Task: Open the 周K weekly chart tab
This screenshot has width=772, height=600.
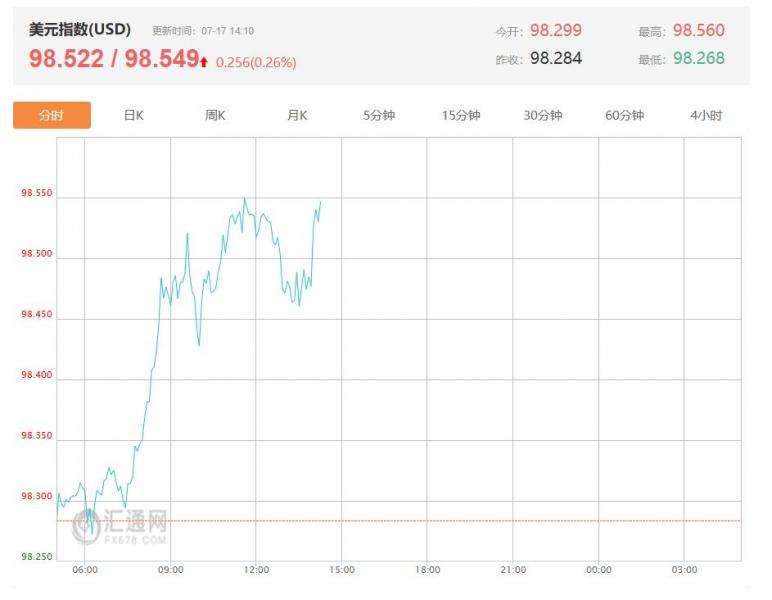Action: pos(216,116)
